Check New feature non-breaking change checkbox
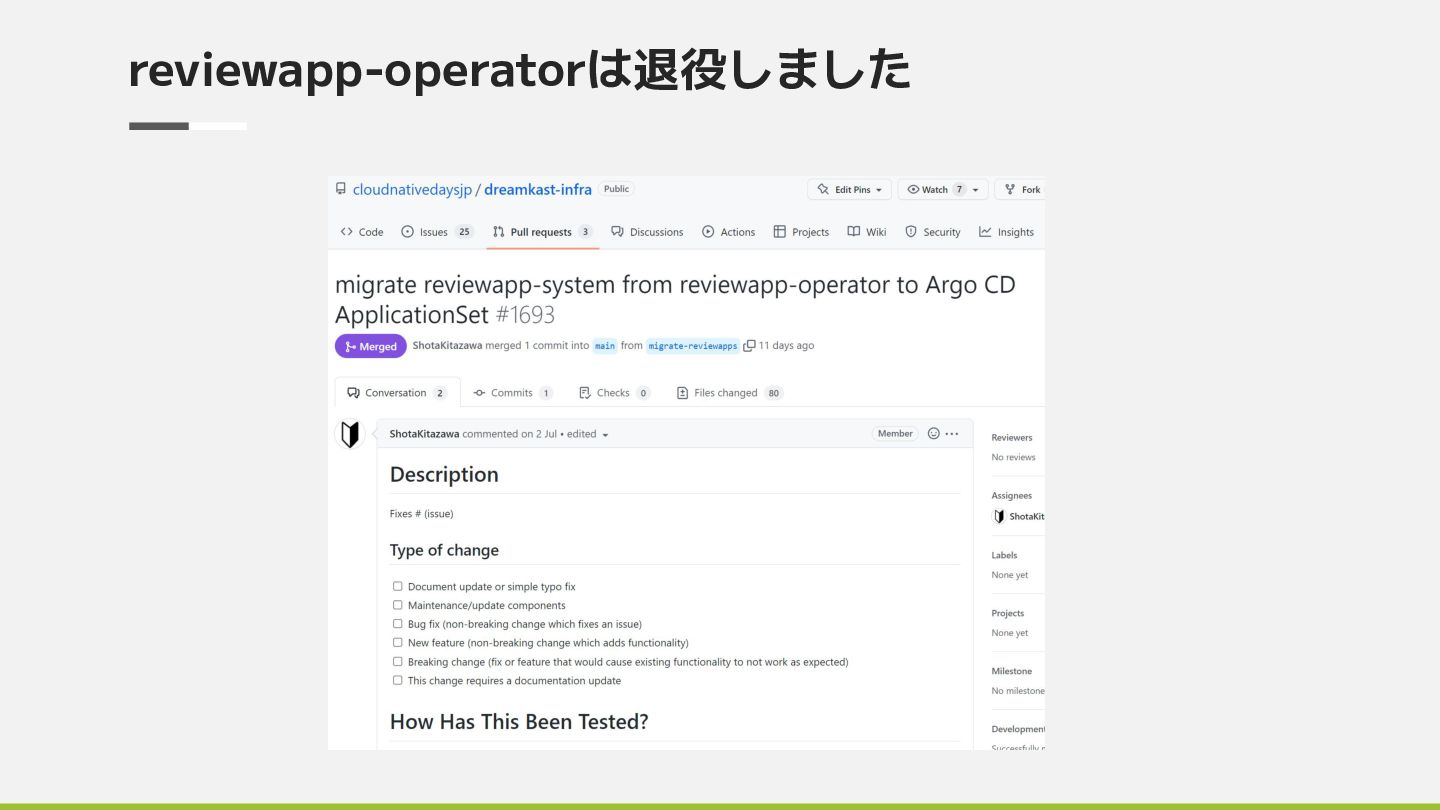The image size is (1440, 810). [398, 643]
